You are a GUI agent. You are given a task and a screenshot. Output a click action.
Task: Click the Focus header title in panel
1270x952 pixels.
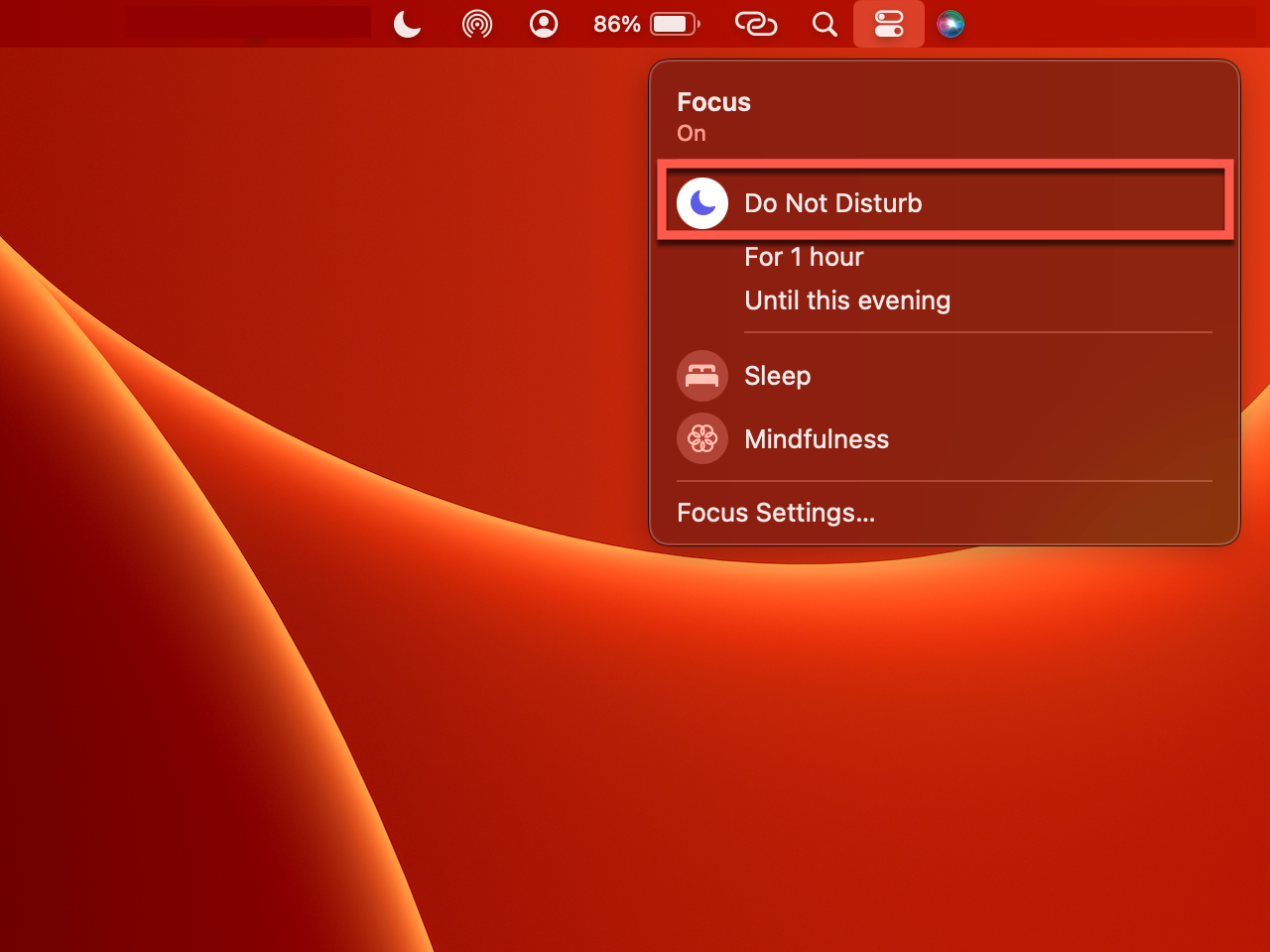[x=713, y=102]
